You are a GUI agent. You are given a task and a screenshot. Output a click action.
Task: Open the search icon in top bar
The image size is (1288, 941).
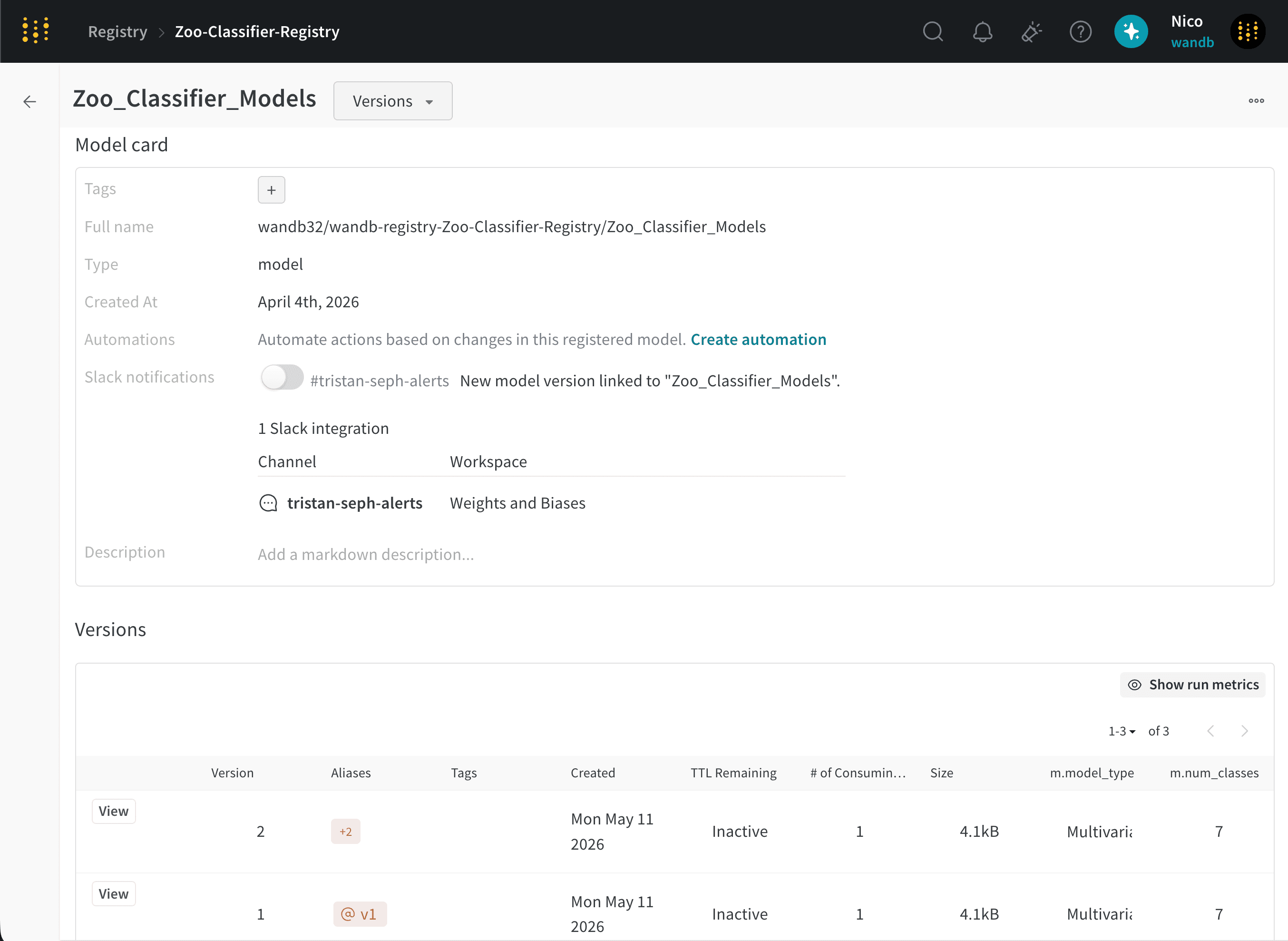click(933, 31)
